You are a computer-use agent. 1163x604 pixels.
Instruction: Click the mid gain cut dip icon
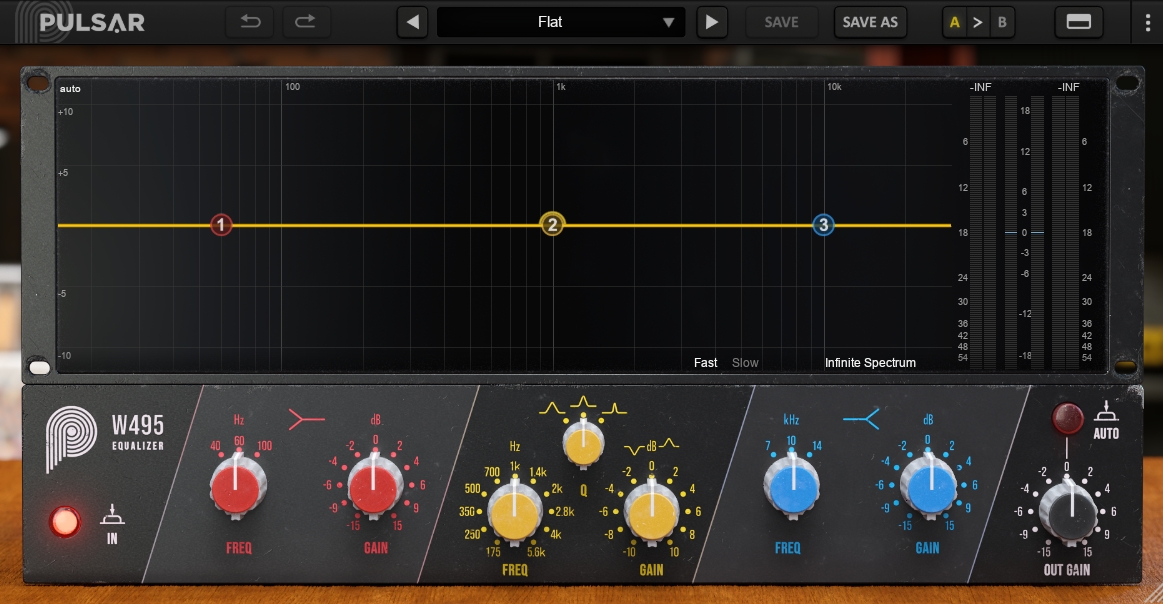[634, 449]
